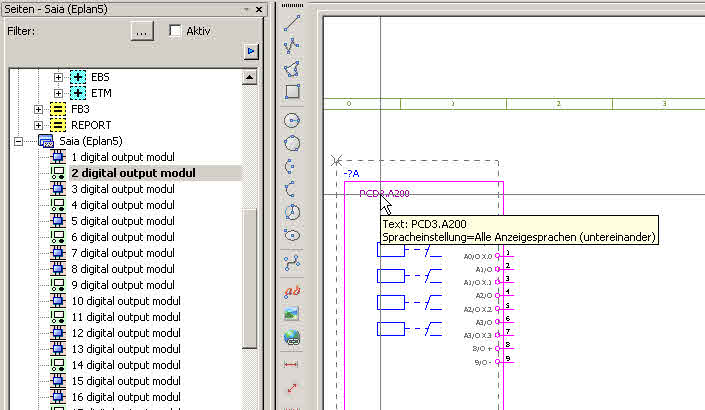Select page '5 digital output modul'
This screenshot has width=705, height=410.
pos(123,221)
